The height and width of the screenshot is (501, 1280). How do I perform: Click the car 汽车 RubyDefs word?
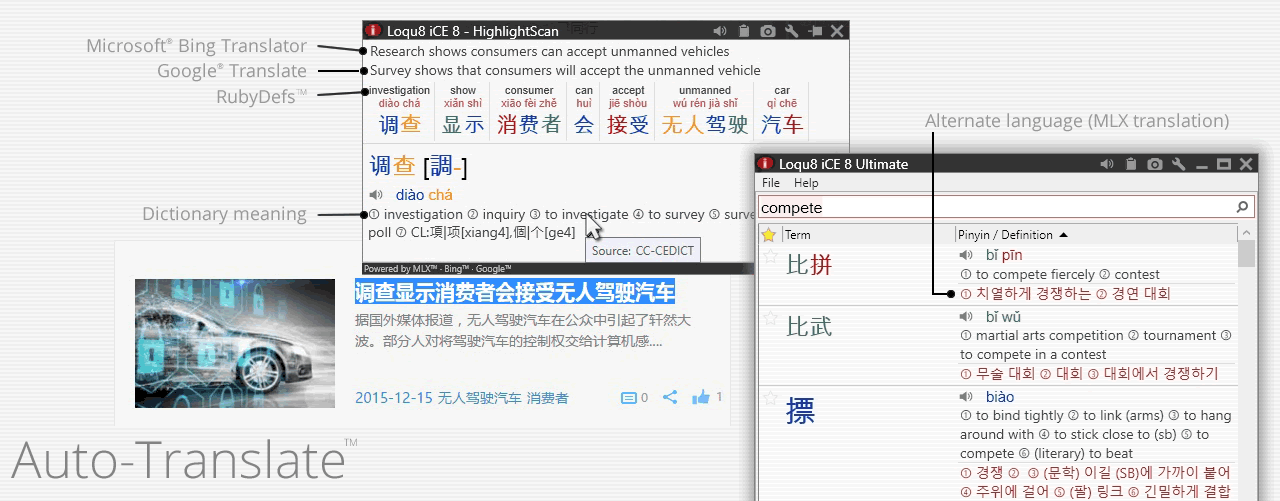[x=782, y=111]
